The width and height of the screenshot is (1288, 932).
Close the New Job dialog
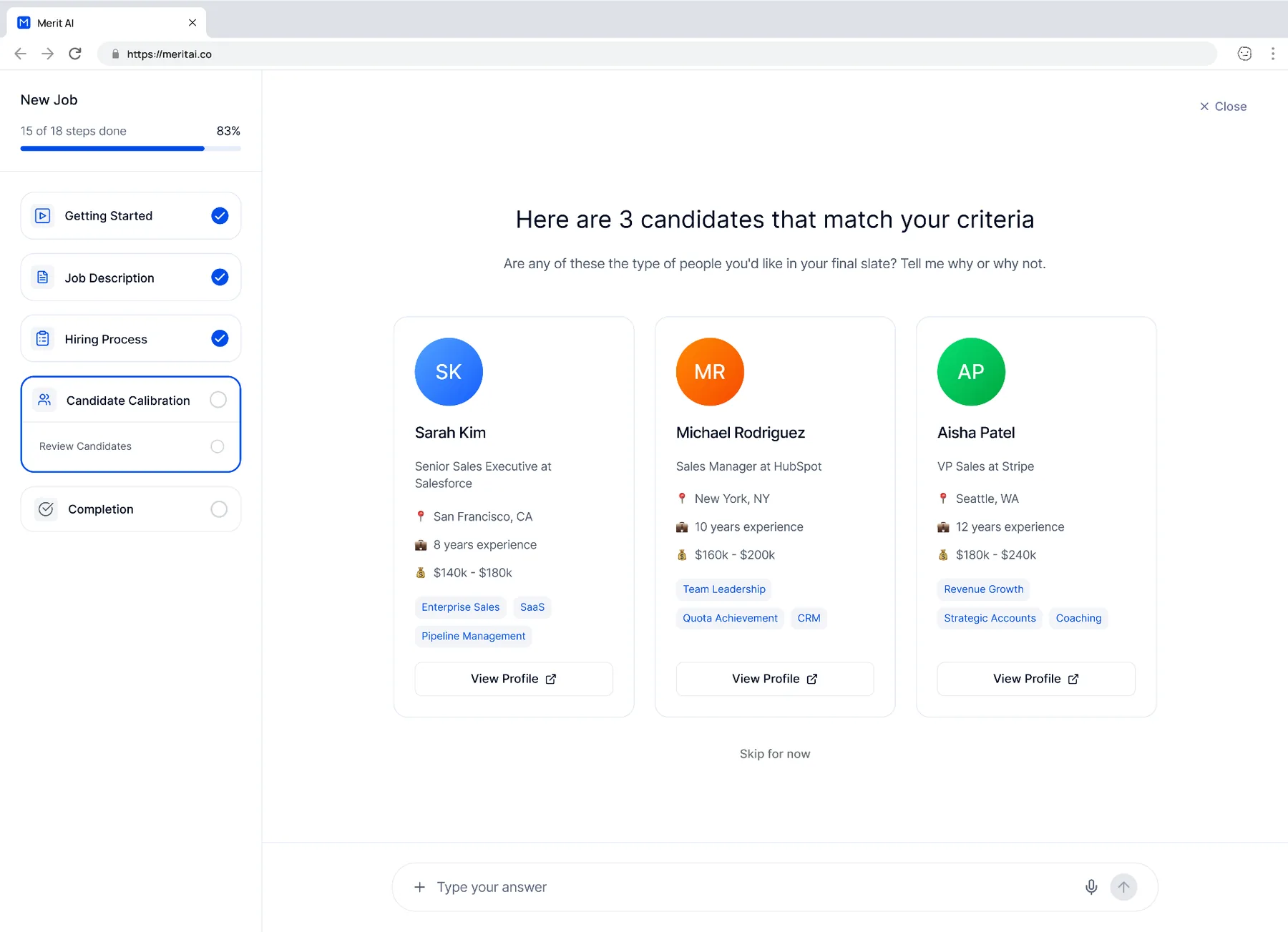(1223, 107)
